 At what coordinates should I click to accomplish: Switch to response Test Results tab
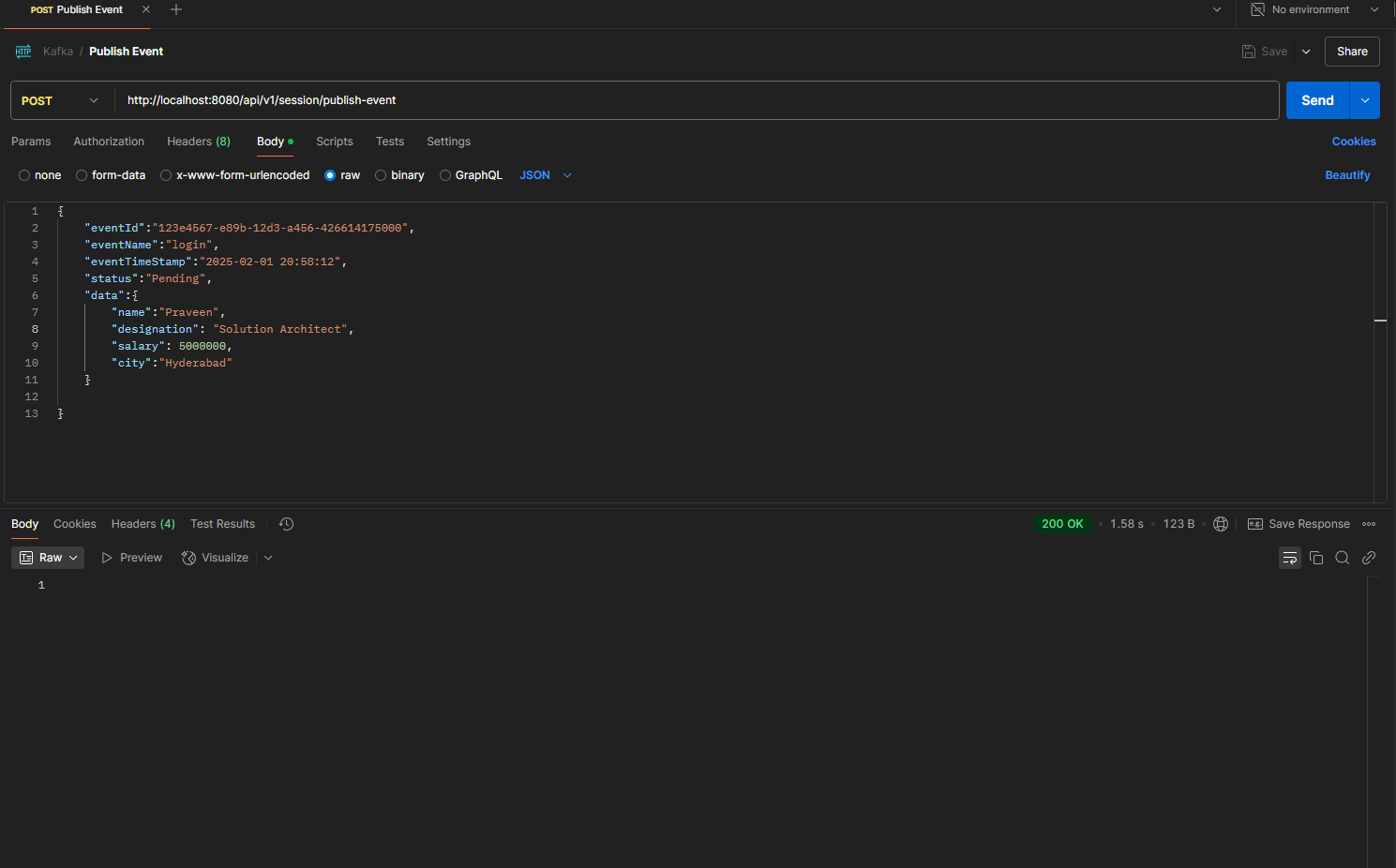[x=222, y=524]
